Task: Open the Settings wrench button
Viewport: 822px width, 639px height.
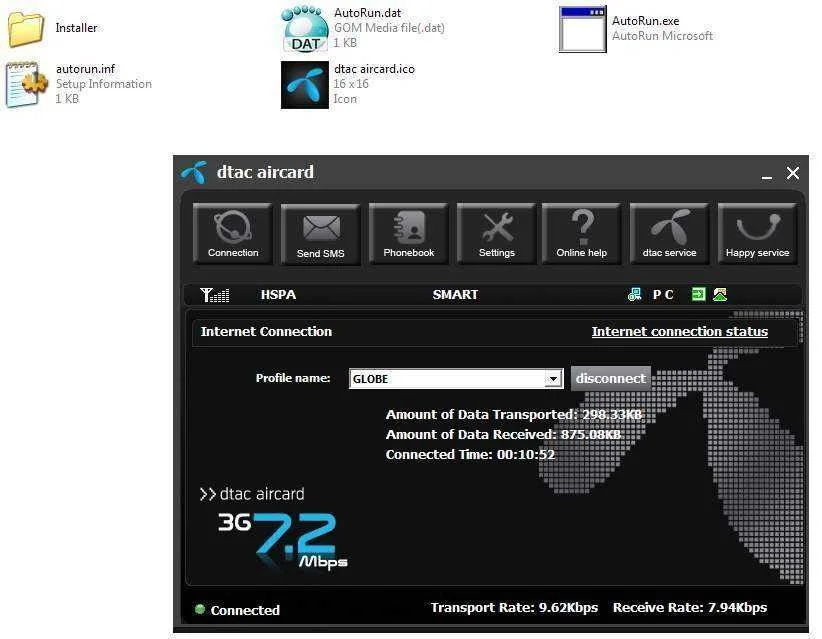Action: pos(496,233)
